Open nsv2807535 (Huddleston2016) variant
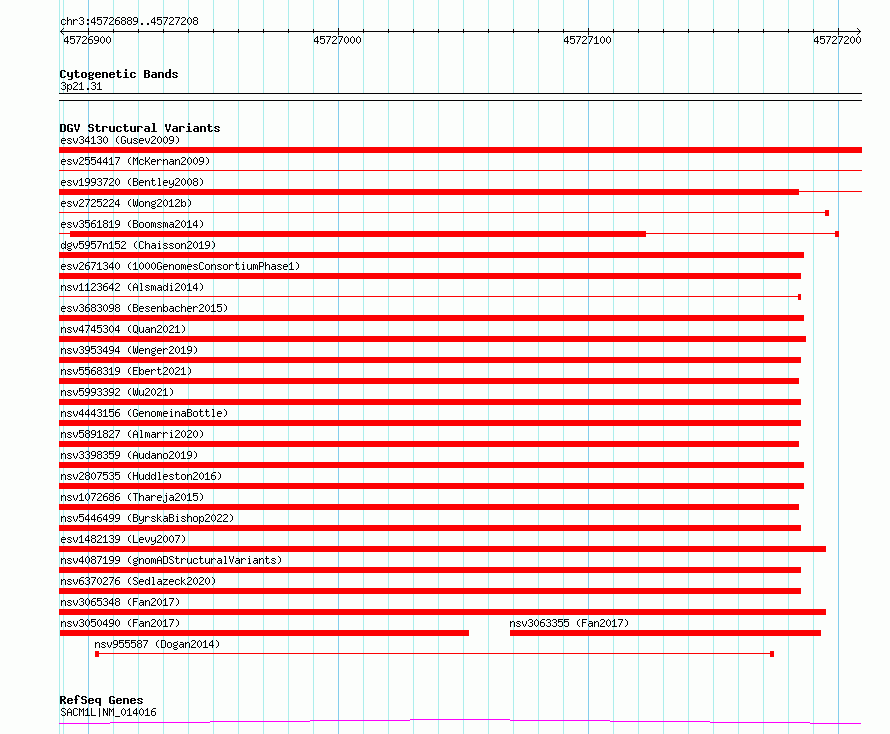The width and height of the screenshot is (890, 734). (x=141, y=476)
